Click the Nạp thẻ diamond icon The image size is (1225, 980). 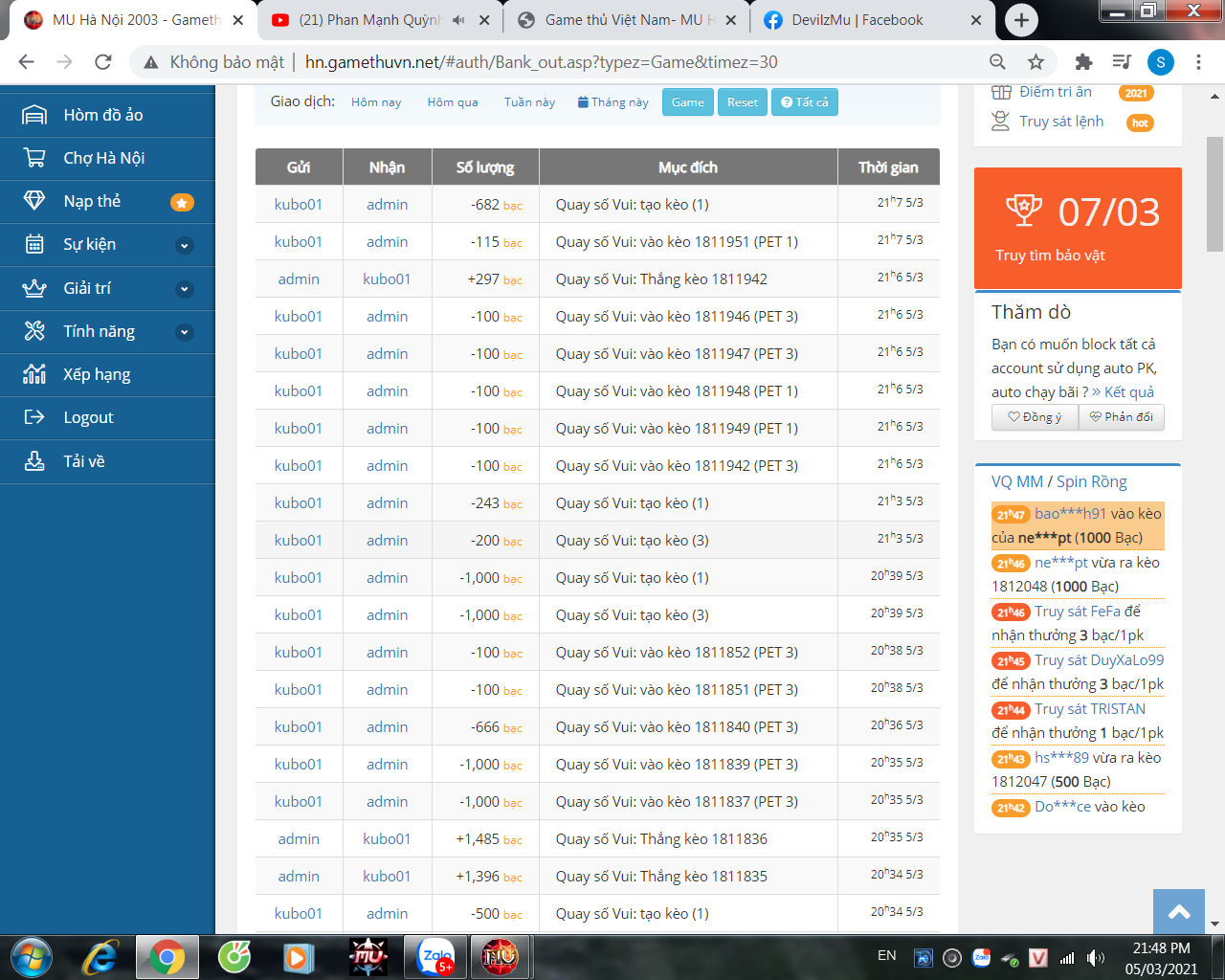pos(34,201)
